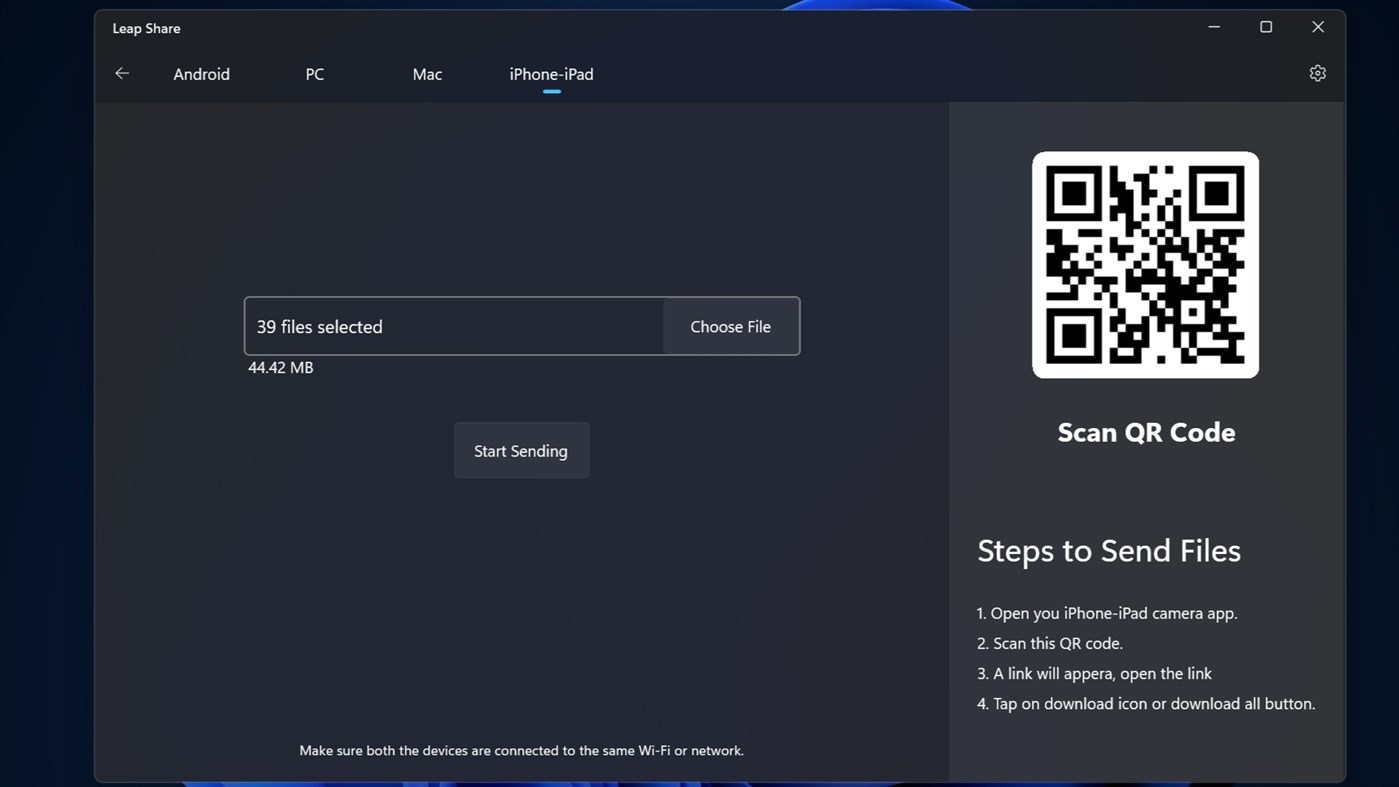Select the Mac tab
1399x787 pixels.
pos(426,73)
